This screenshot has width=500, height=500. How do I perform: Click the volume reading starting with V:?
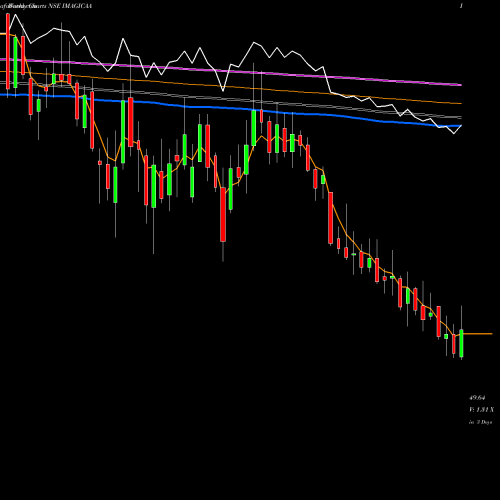481,410
